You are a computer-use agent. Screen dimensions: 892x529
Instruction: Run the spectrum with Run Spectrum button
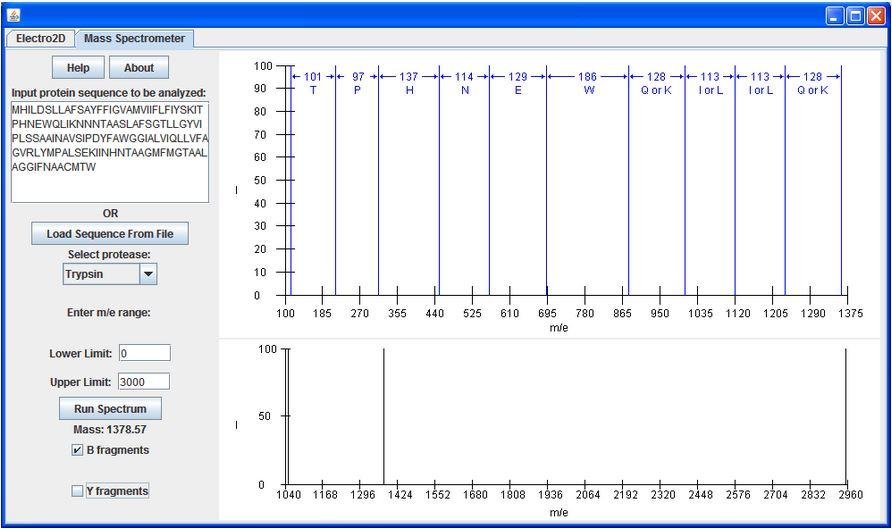click(x=110, y=409)
